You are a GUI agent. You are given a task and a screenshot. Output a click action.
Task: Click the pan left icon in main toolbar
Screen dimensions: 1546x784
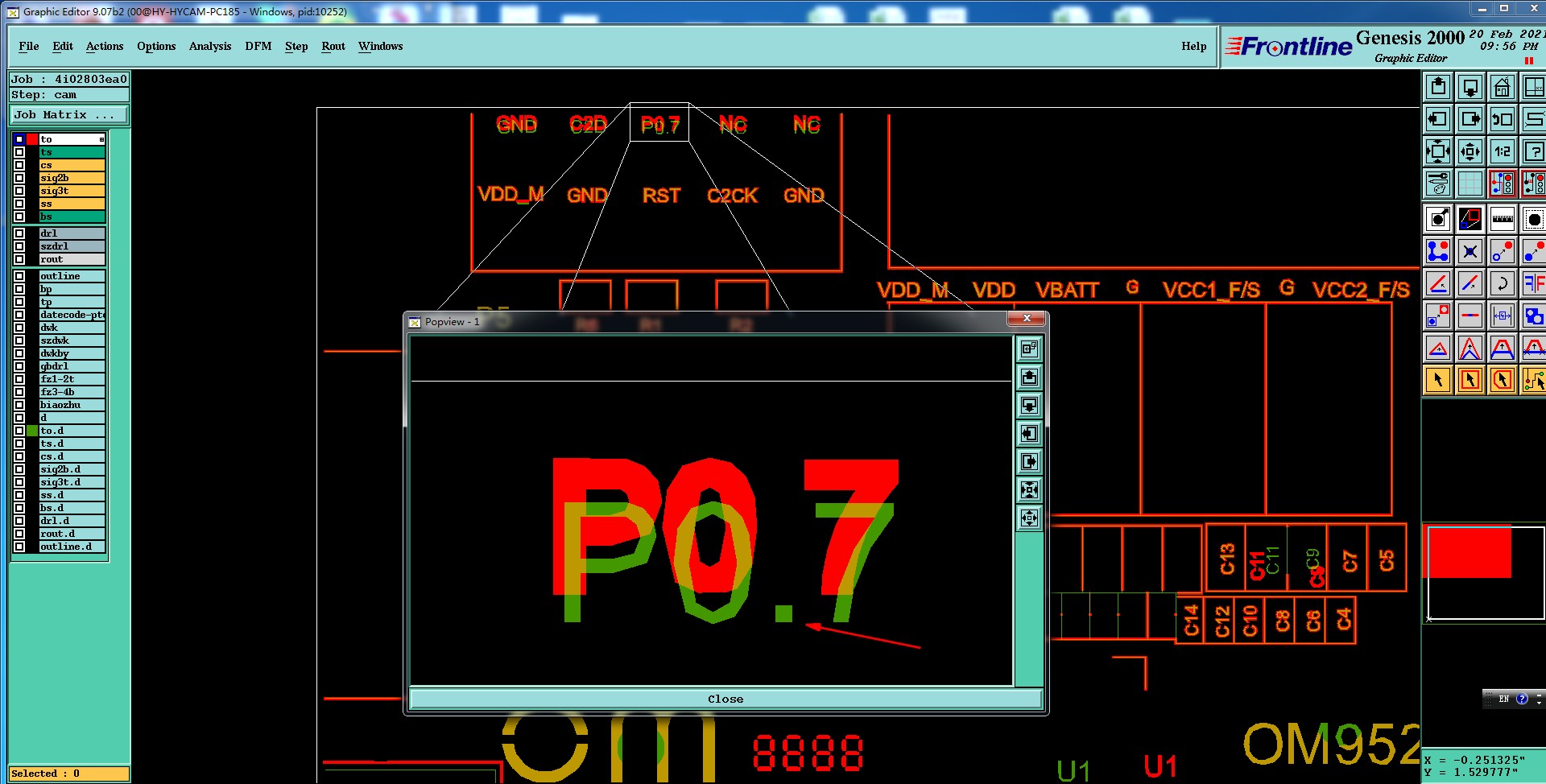tap(1438, 119)
